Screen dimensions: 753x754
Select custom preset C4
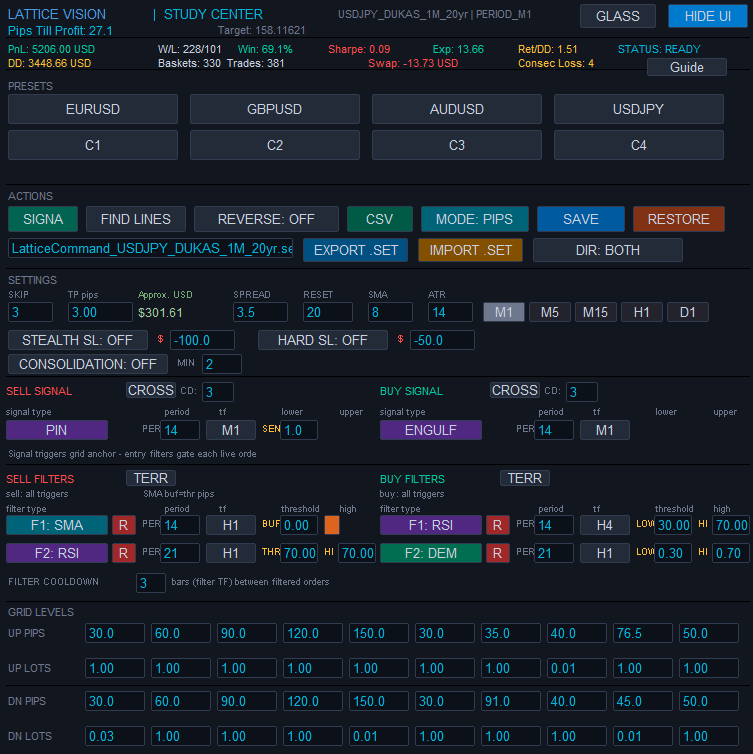(x=639, y=145)
